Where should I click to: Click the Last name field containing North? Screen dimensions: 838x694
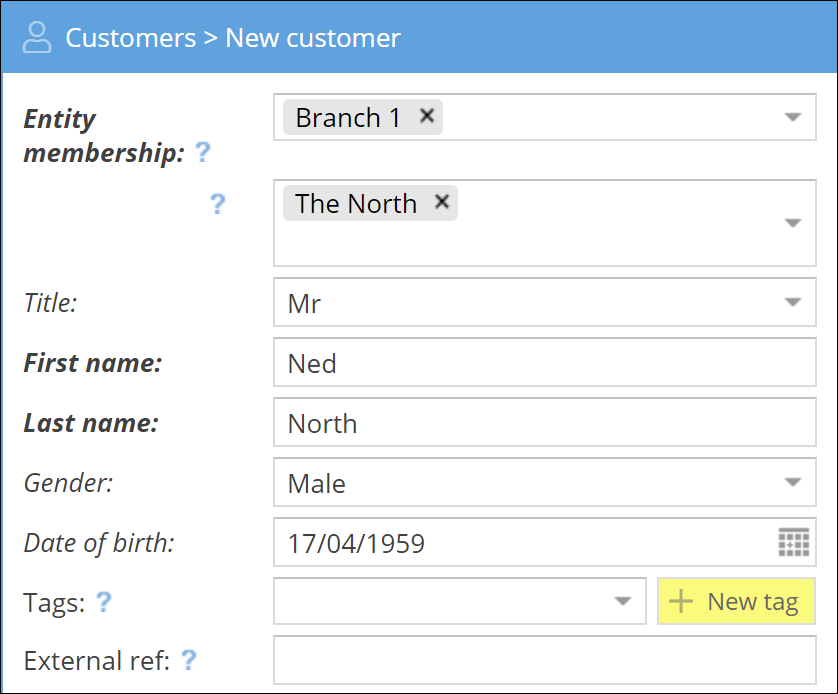[544, 423]
